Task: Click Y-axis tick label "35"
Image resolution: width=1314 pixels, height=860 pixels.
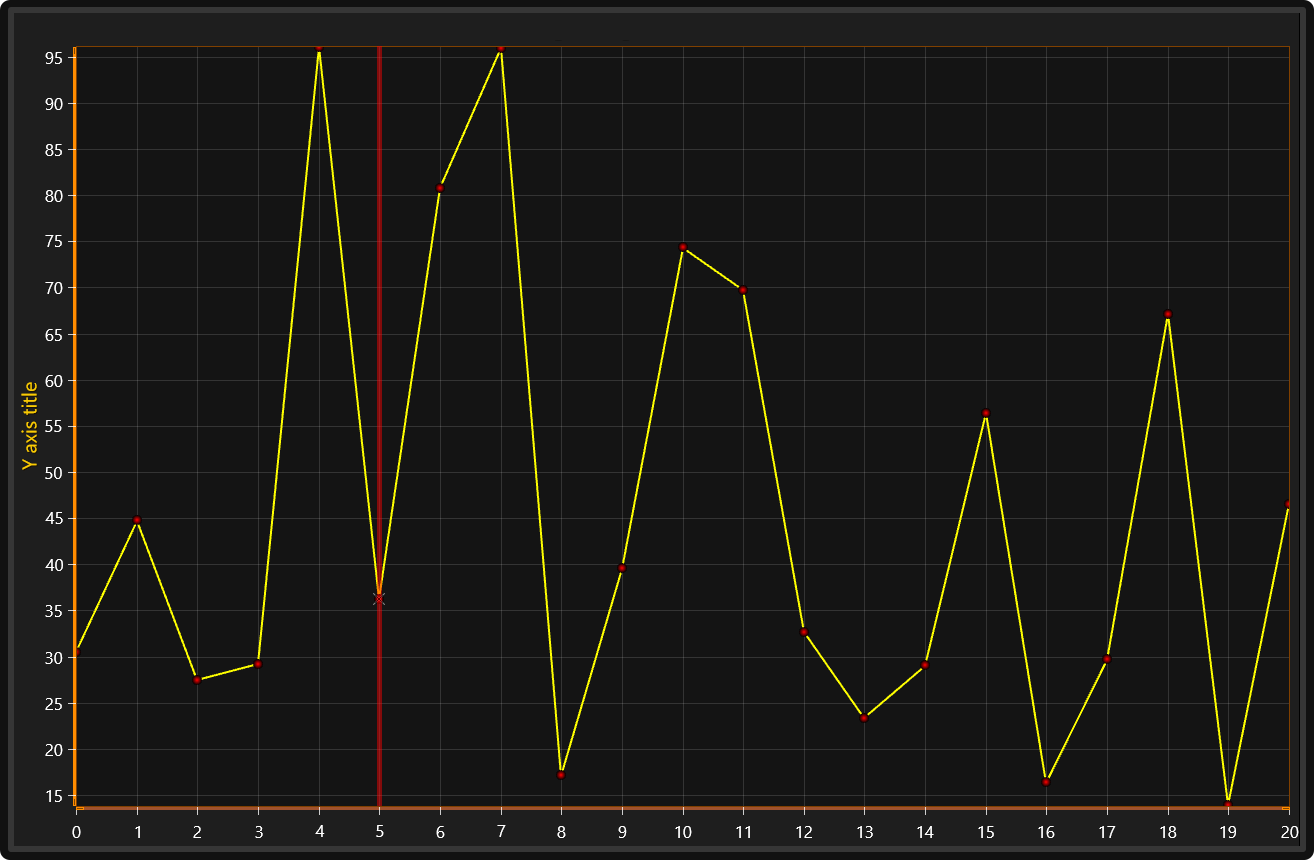Action: click(x=54, y=611)
